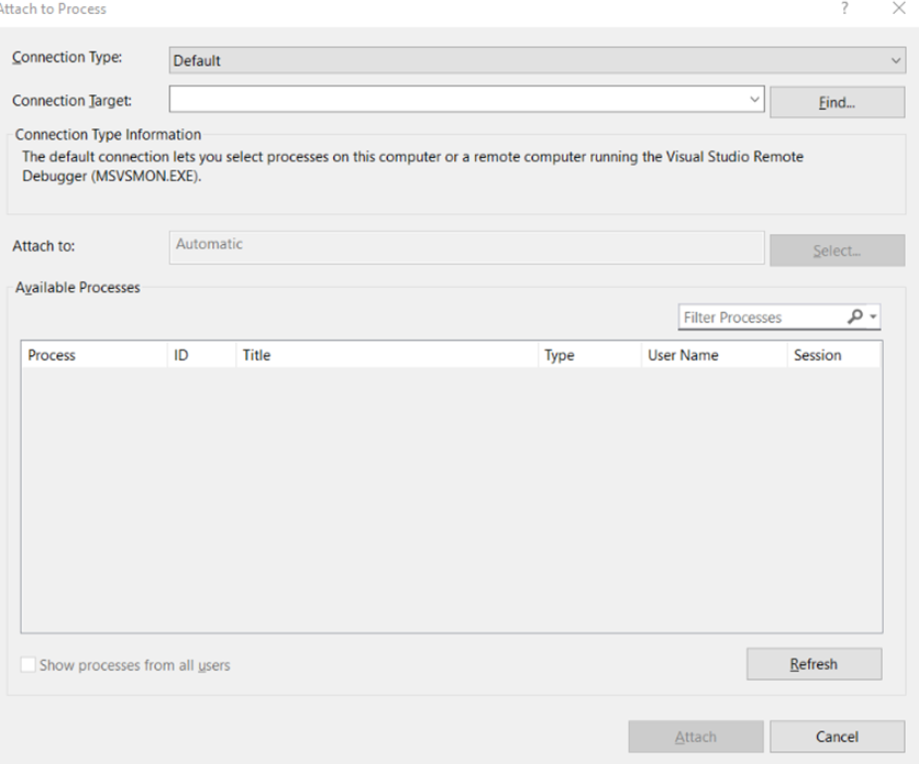The height and width of the screenshot is (764, 919).
Task: Sort by the Title column header
Action: (x=387, y=355)
